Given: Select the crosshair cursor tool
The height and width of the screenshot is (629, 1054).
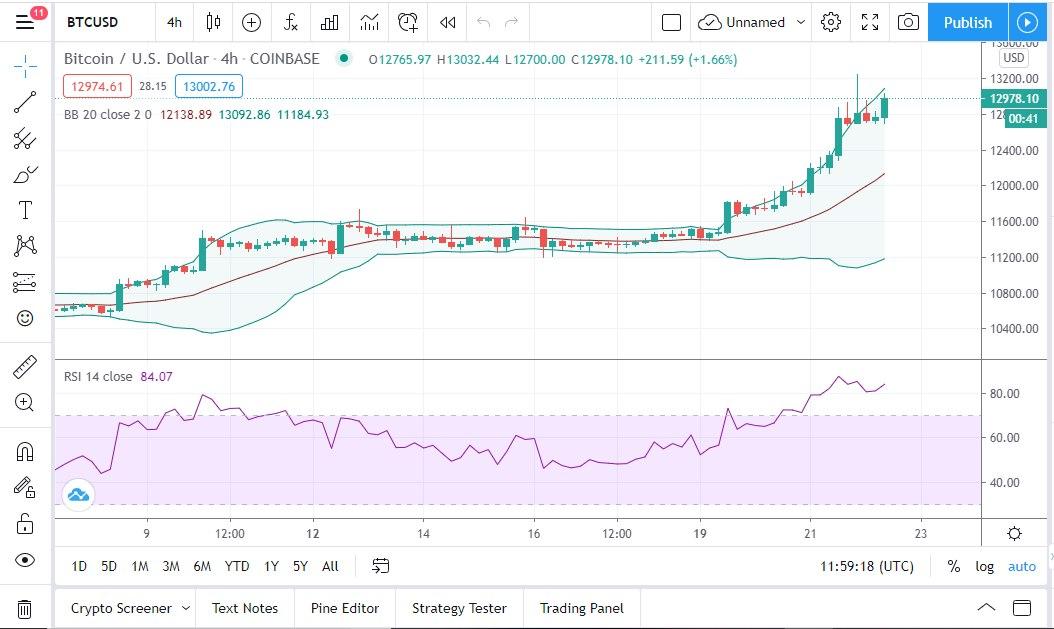Looking at the screenshot, I should coord(25,66).
